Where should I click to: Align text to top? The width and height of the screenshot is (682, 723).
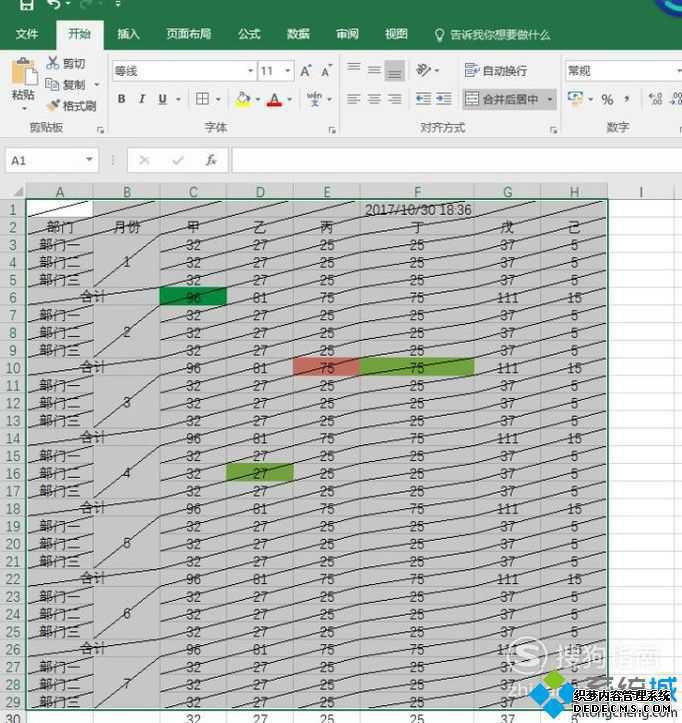(x=354, y=70)
